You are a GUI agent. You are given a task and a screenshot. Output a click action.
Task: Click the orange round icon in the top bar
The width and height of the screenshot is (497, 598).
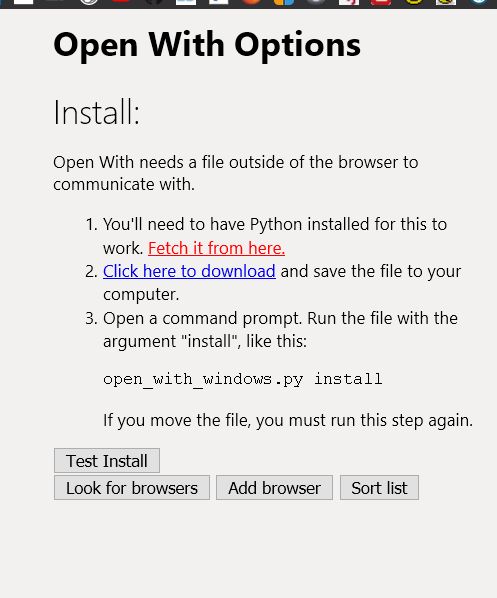tap(252, 2)
